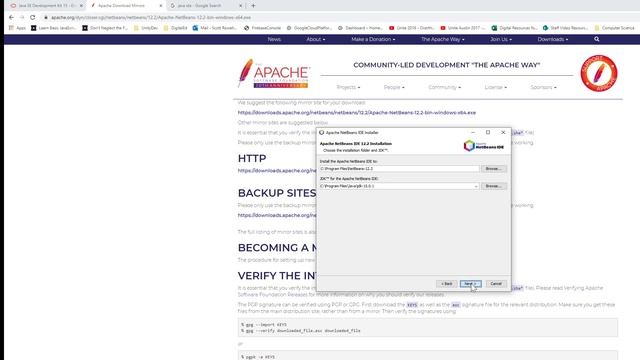This screenshot has width=640, height=360.
Task: Minimize the NetBeans installer window
Action: [x=473, y=132]
